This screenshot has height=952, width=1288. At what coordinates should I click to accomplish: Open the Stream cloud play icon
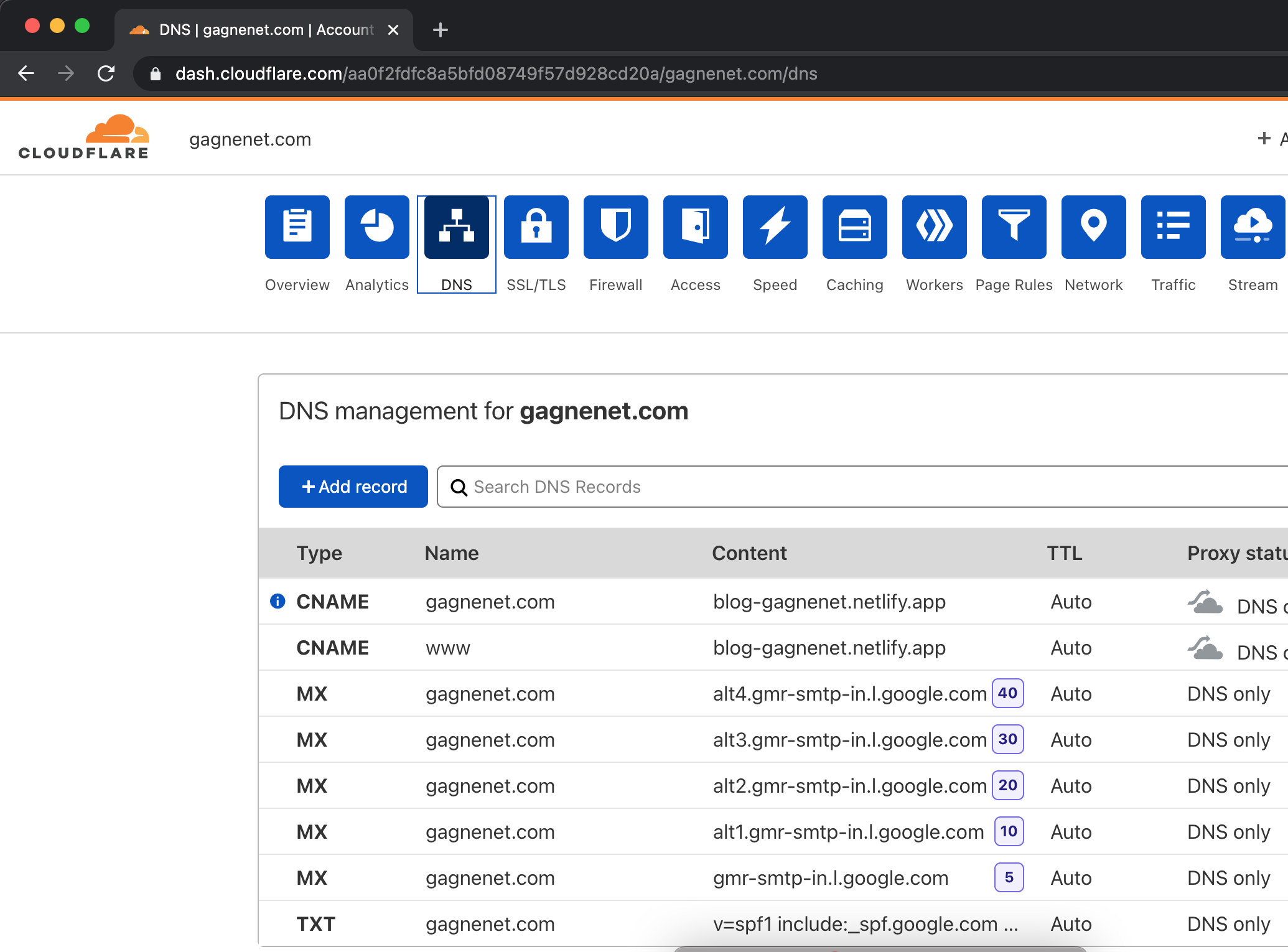[1253, 226]
